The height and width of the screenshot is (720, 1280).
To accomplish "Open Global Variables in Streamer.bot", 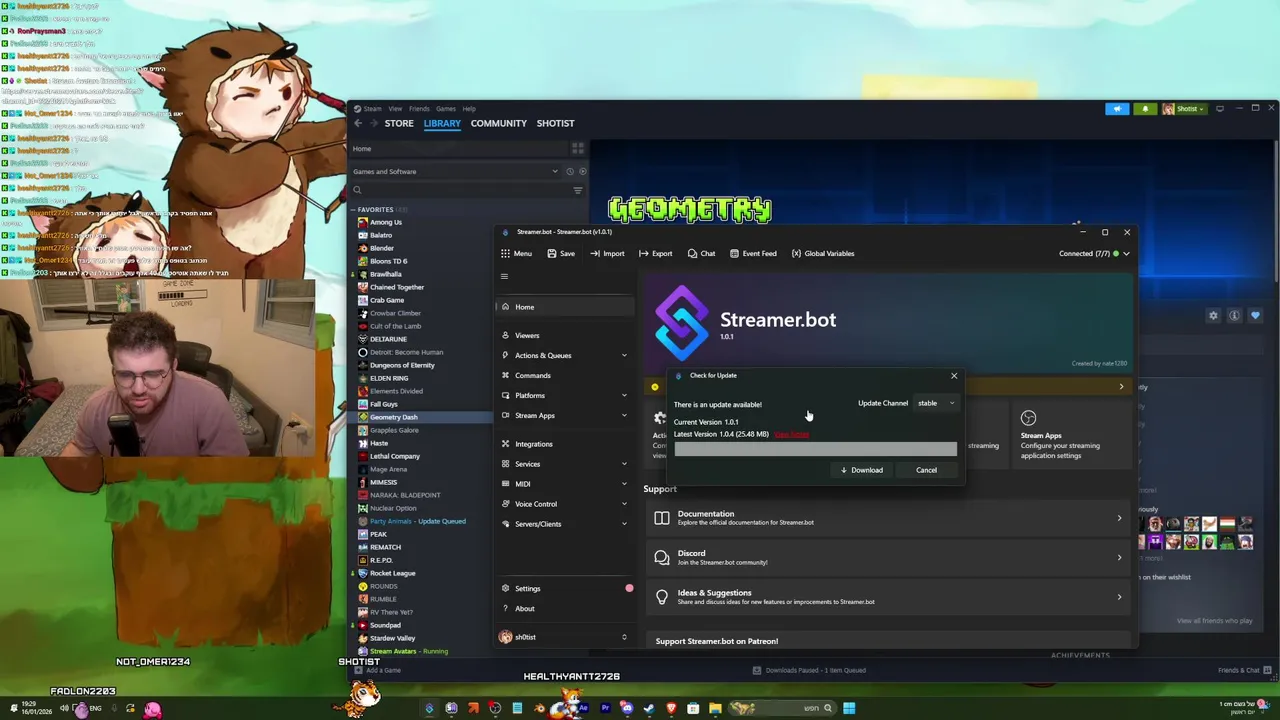I will (x=823, y=253).
